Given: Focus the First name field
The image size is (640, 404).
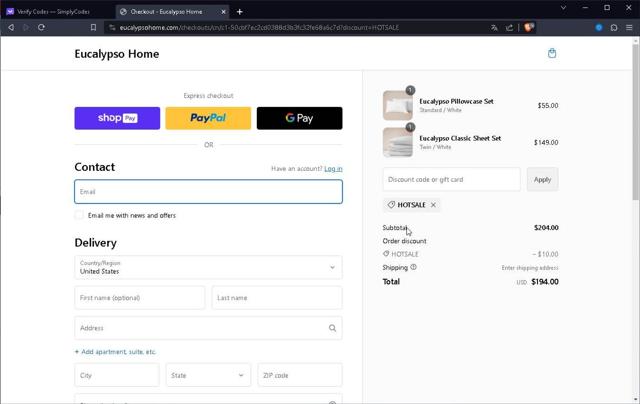Looking at the screenshot, I should point(140,298).
